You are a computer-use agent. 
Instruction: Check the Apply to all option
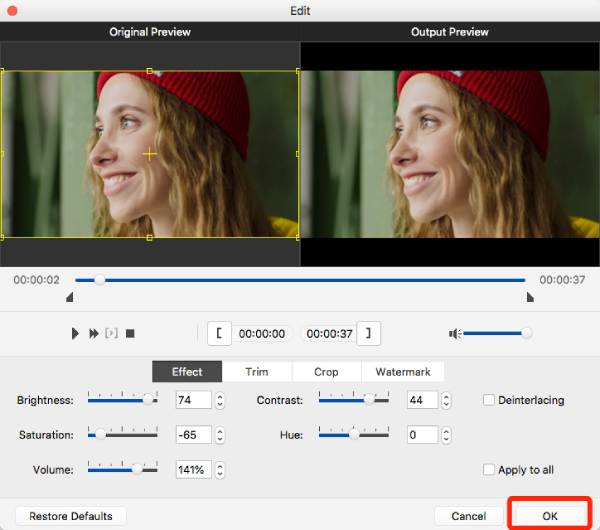(488, 470)
